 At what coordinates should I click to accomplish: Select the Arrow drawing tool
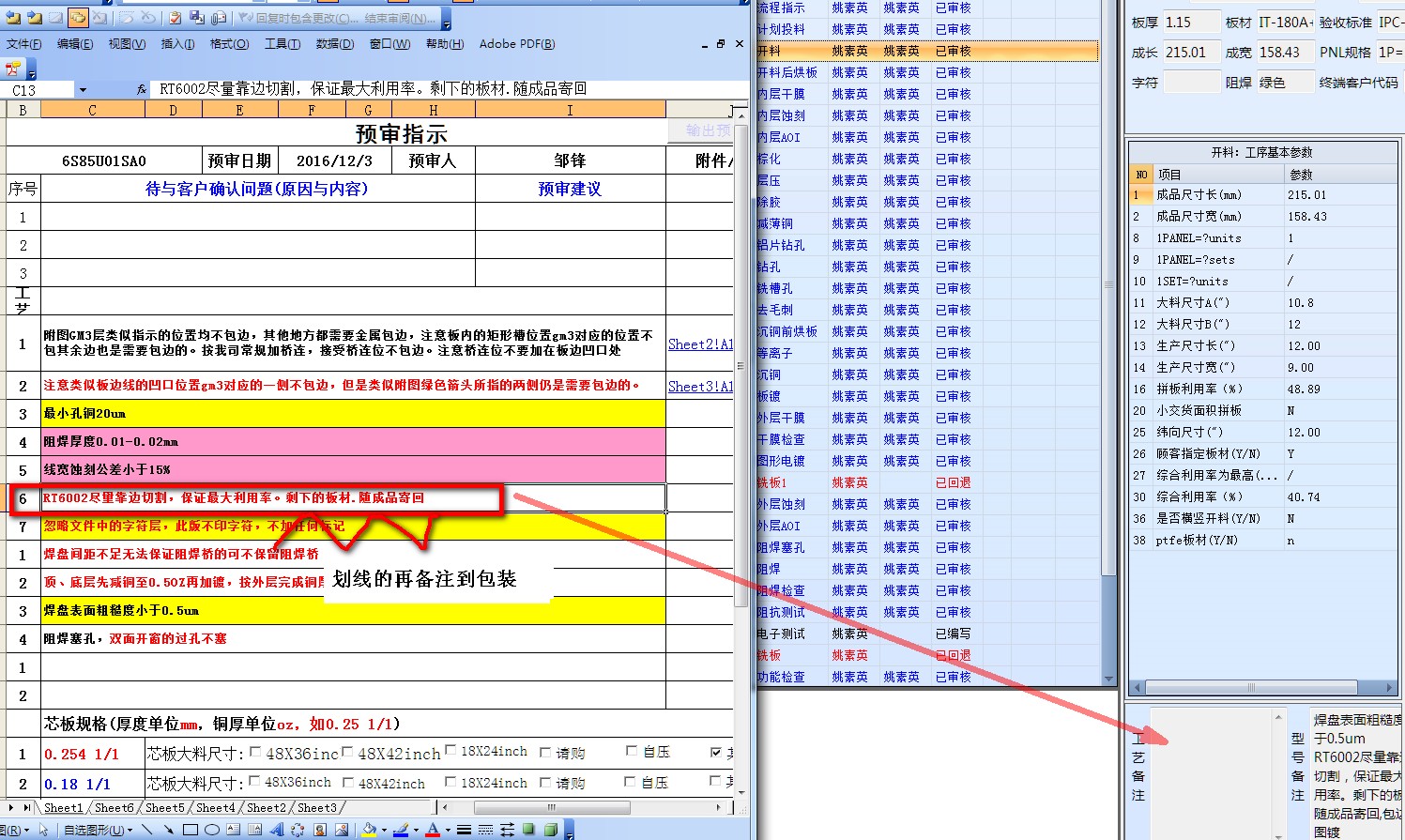[x=168, y=829]
